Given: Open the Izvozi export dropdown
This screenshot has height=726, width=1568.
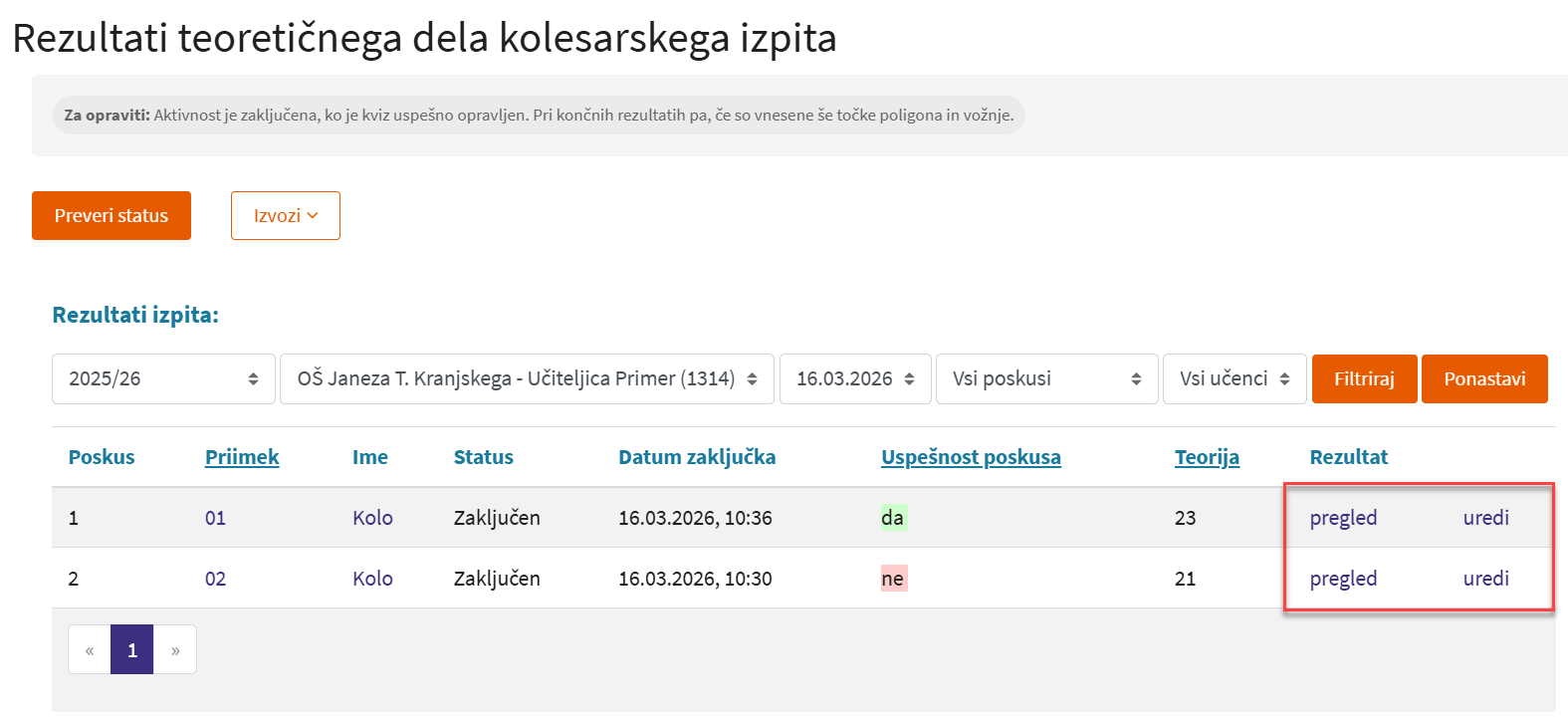Looking at the screenshot, I should coord(285,215).
